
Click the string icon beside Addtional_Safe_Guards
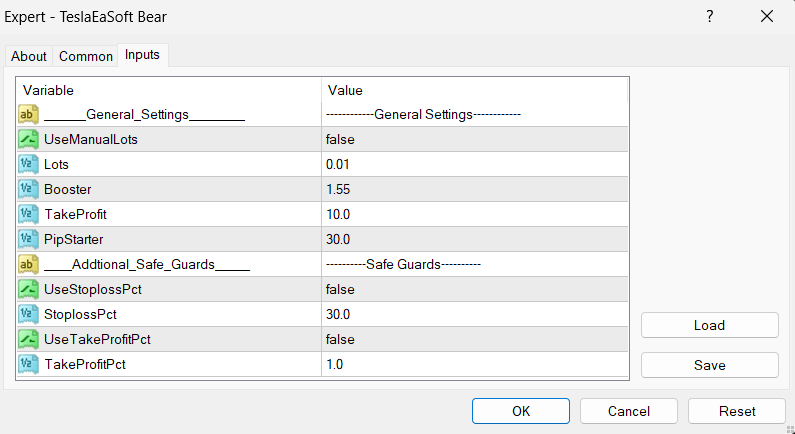(x=28, y=265)
